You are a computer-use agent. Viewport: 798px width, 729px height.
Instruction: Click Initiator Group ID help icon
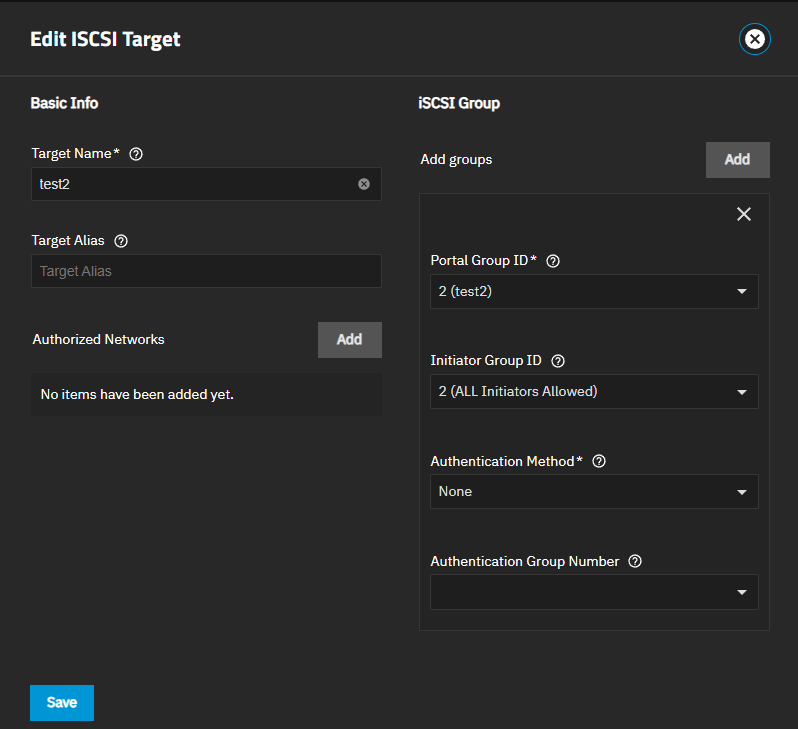pos(558,361)
